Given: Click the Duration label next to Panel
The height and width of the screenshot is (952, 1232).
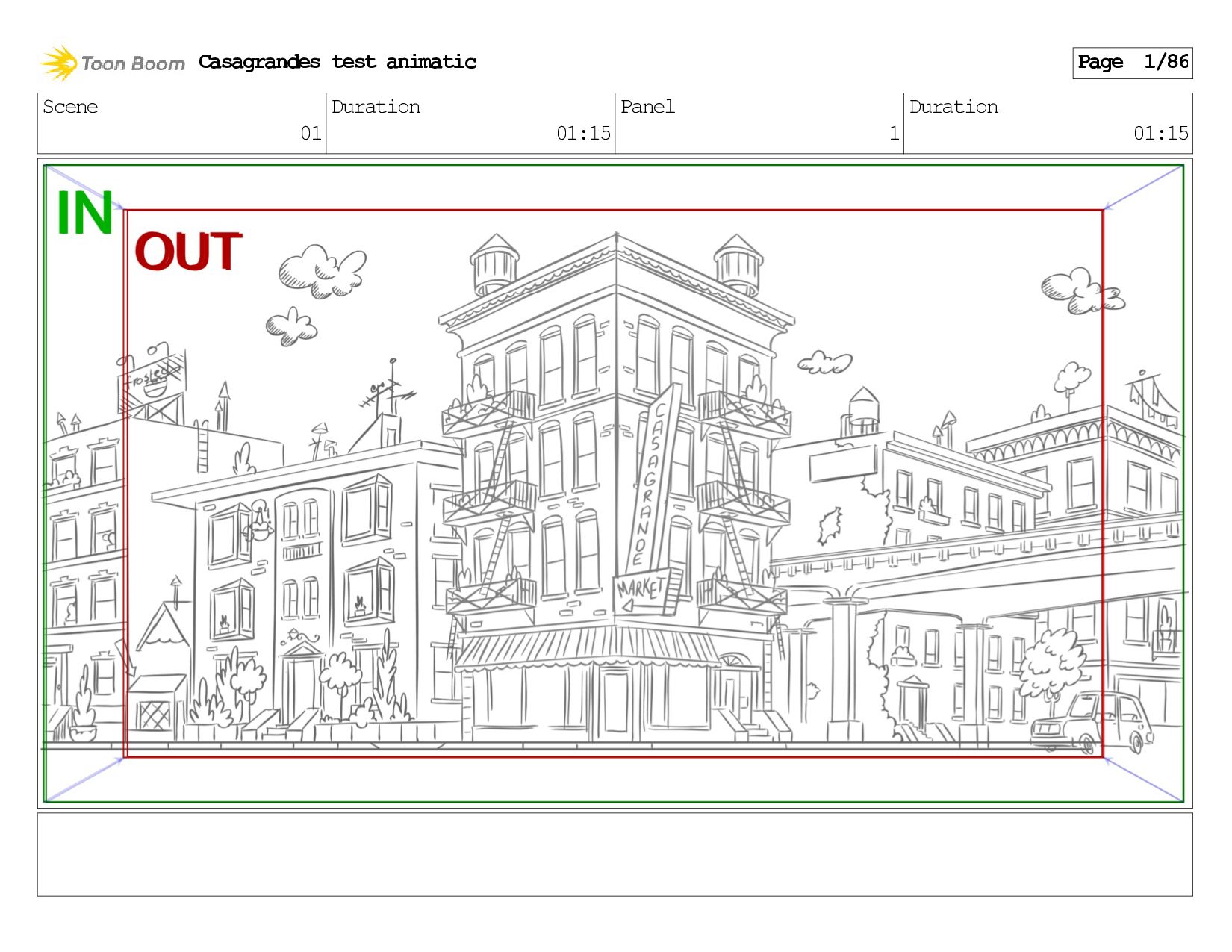Looking at the screenshot, I should 953,107.
